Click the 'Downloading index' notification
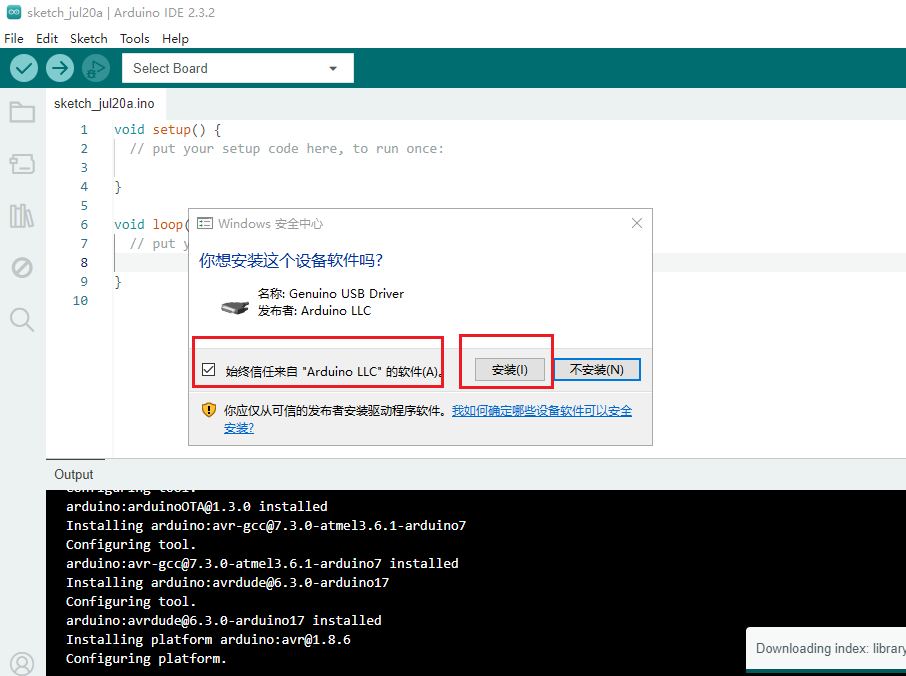This screenshot has height=676, width=906. tap(826, 648)
